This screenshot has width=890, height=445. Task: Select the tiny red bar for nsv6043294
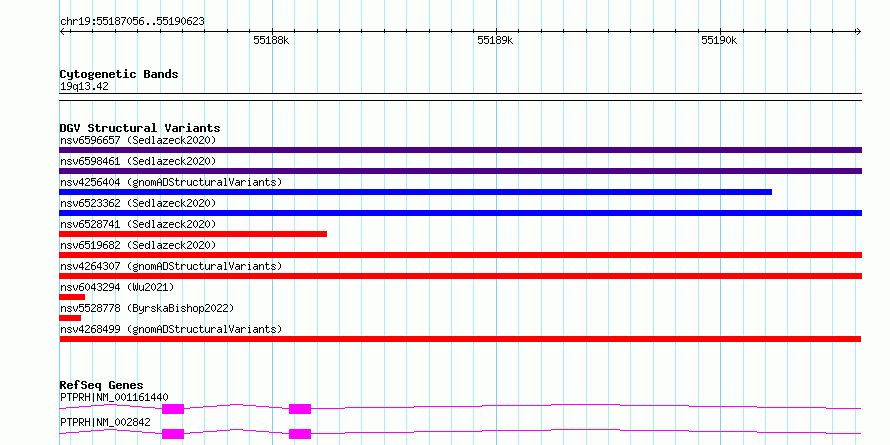72,297
